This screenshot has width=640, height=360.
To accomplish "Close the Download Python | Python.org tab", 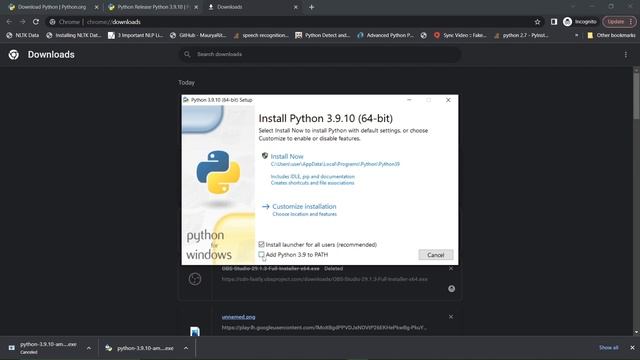I will (96, 7).
